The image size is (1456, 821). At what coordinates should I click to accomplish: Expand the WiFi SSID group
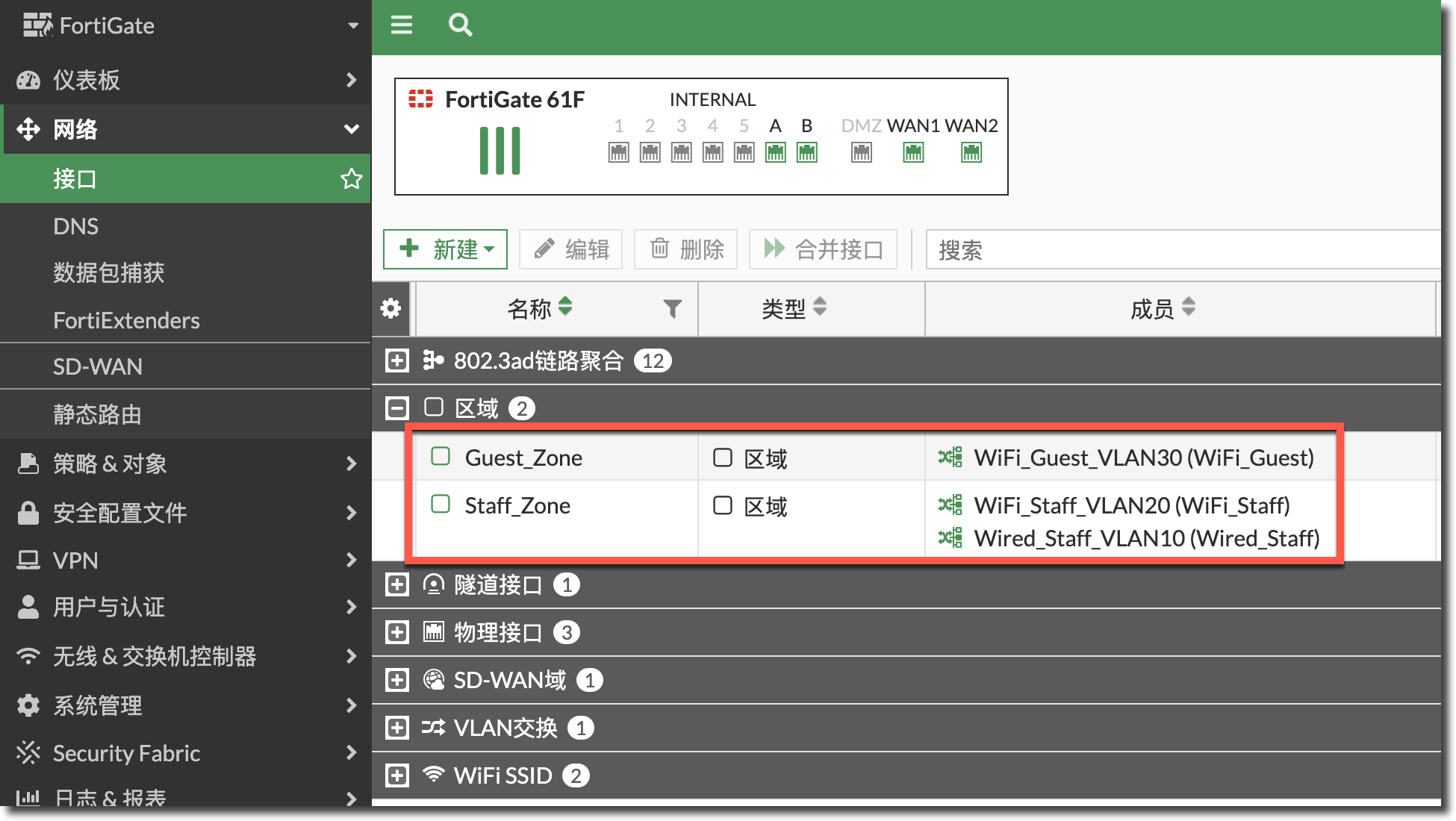pyautogui.click(x=396, y=775)
